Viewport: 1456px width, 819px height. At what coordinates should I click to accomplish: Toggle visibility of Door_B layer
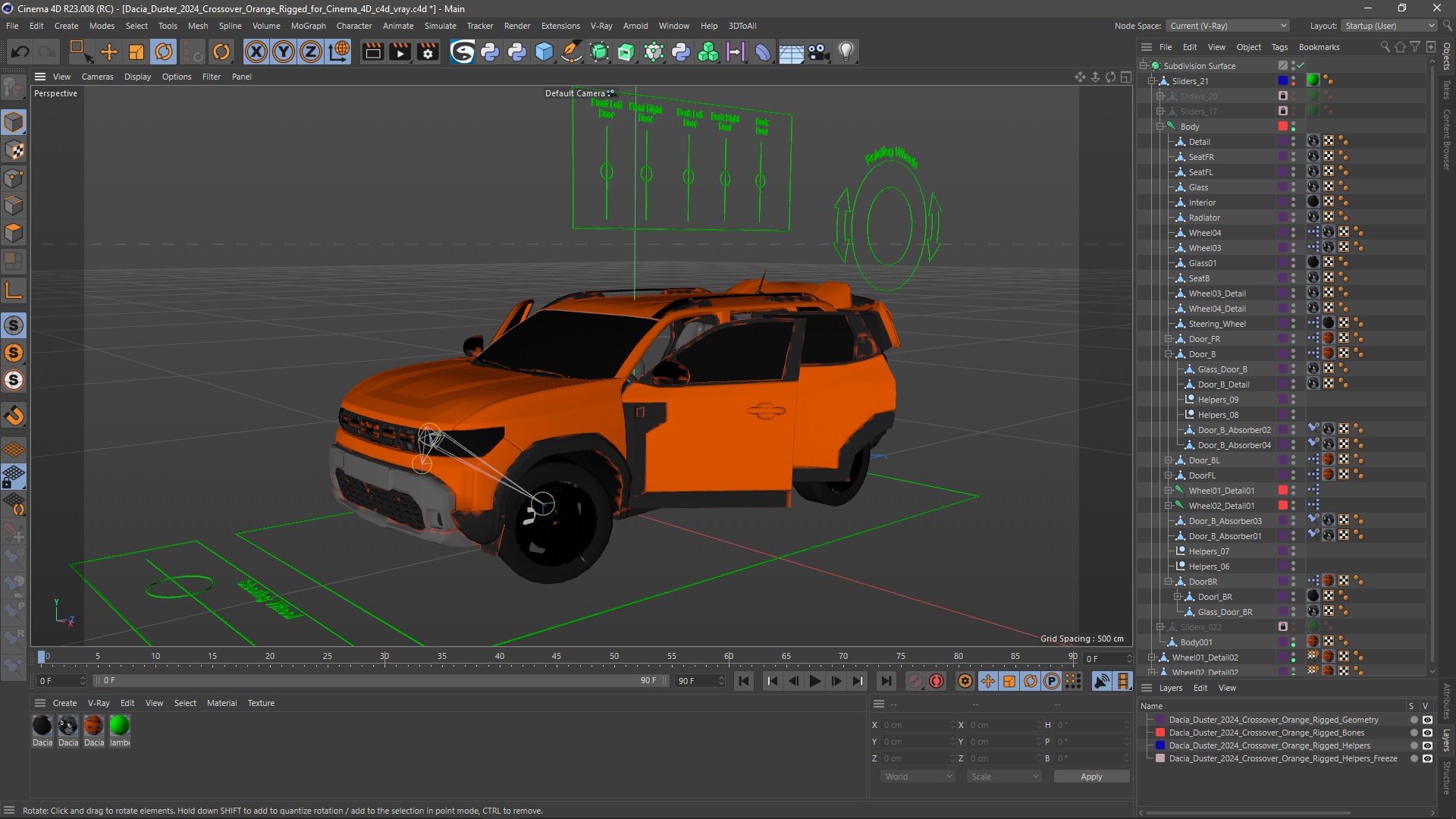[1291, 351]
